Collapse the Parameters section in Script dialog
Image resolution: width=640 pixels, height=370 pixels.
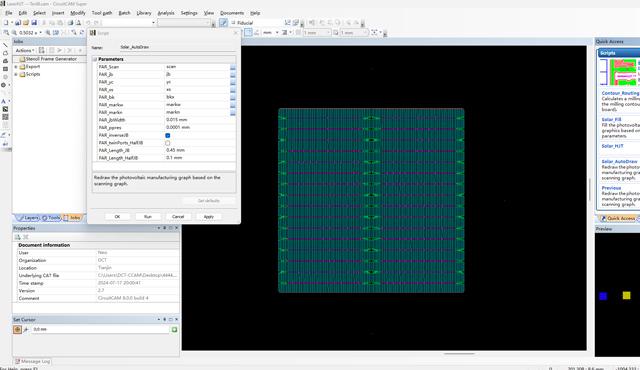(95, 60)
